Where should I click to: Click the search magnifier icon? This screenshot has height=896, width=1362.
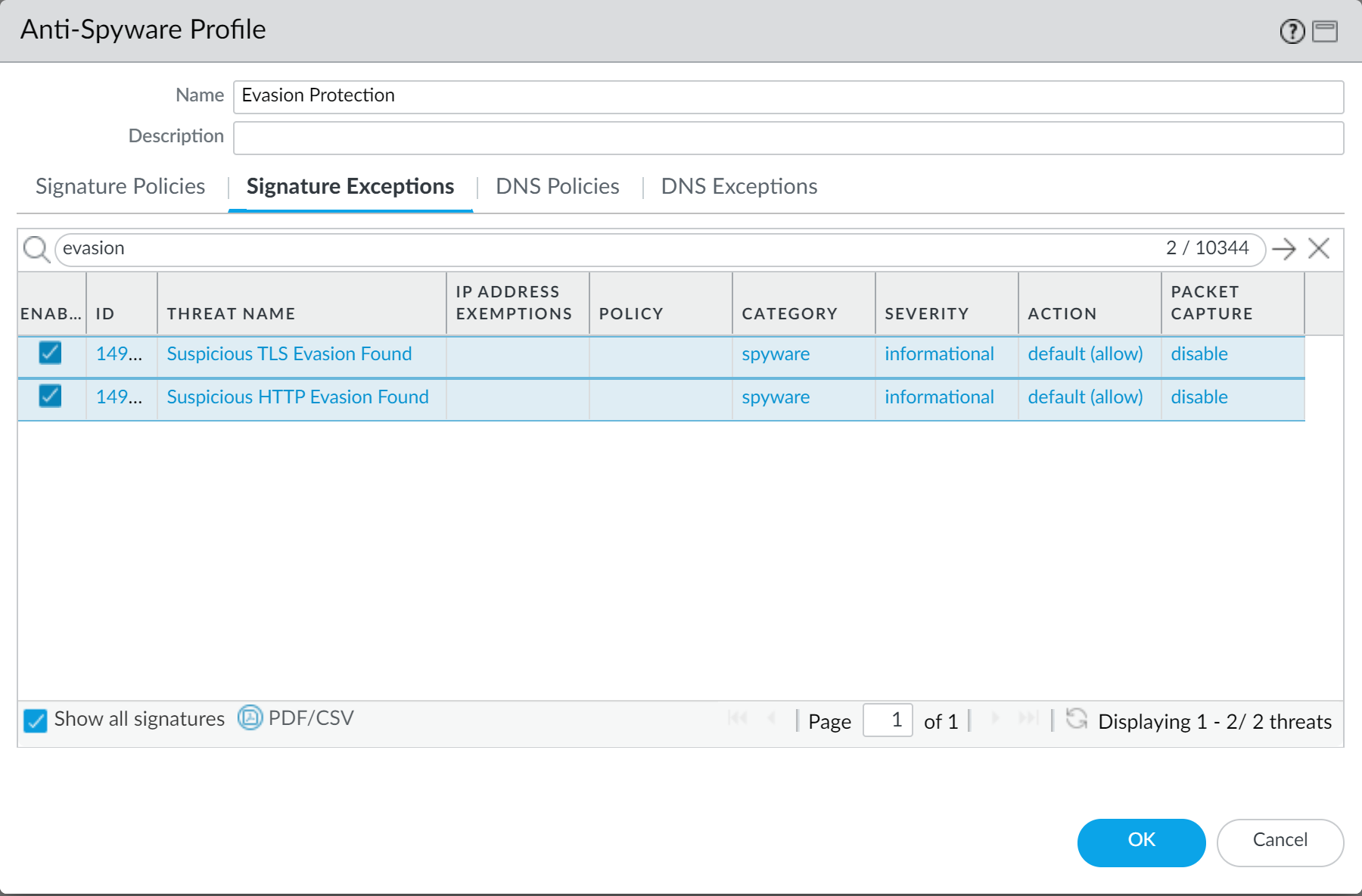tap(36, 248)
